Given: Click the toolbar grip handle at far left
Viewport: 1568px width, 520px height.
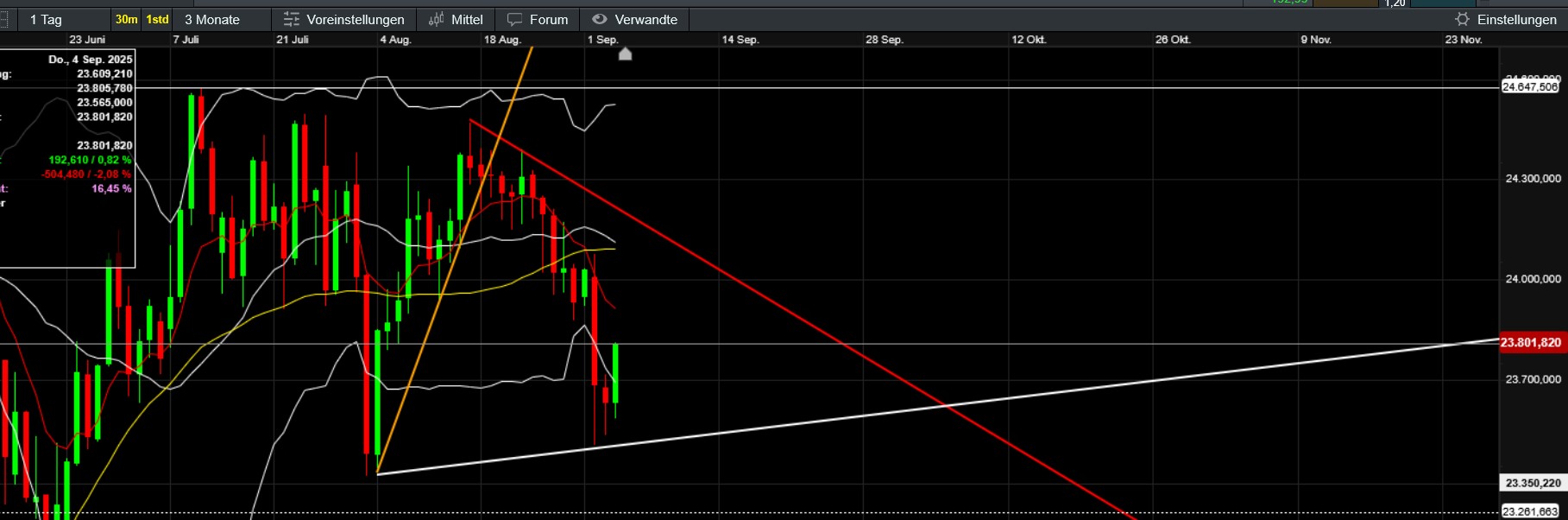Looking at the screenshot, I should [3, 19].
